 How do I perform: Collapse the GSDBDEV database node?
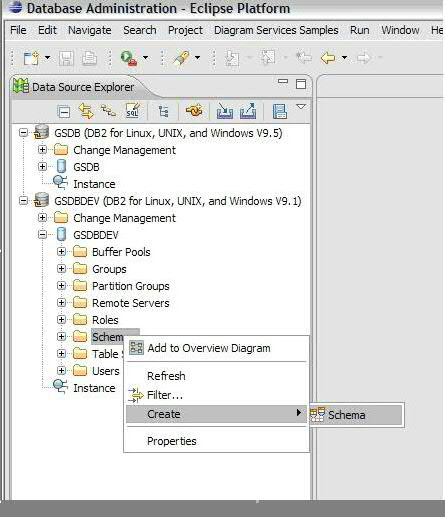(x=42, y=235)
